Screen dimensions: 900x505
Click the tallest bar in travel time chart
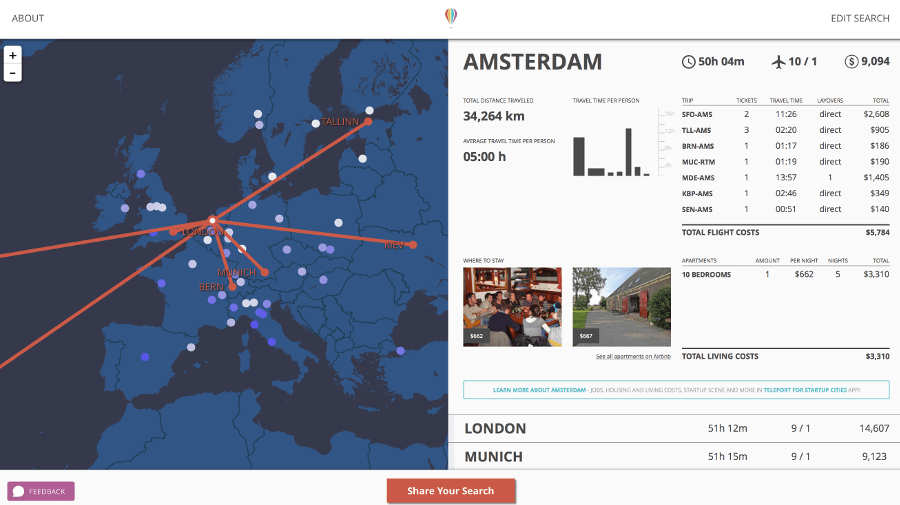coord(629,152)
